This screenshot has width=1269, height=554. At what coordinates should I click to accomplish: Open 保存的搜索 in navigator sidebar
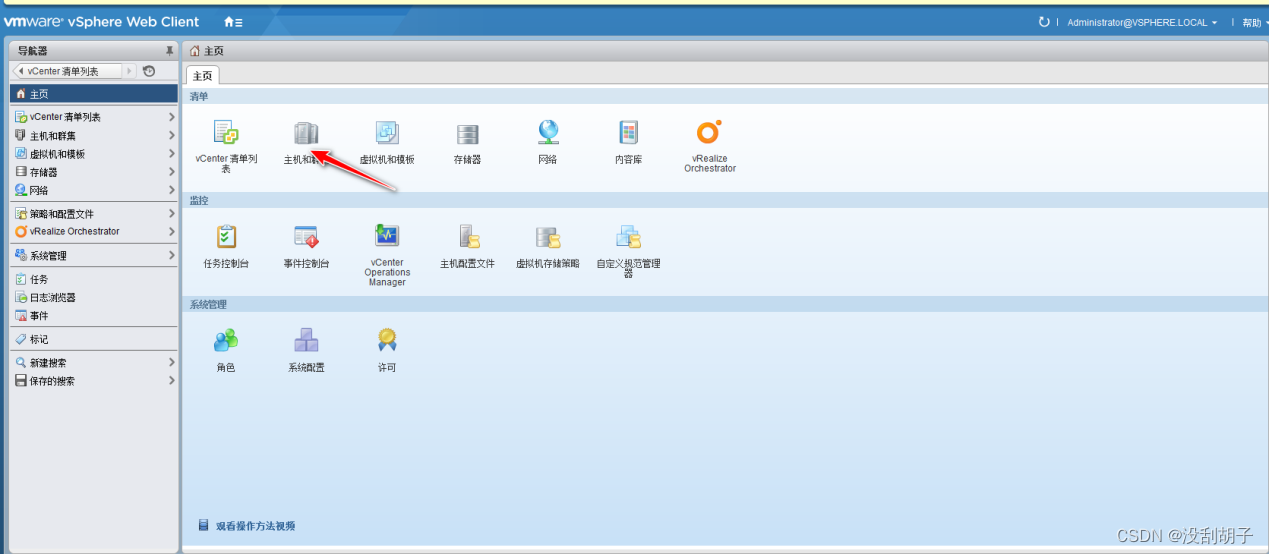click(94, 381)
